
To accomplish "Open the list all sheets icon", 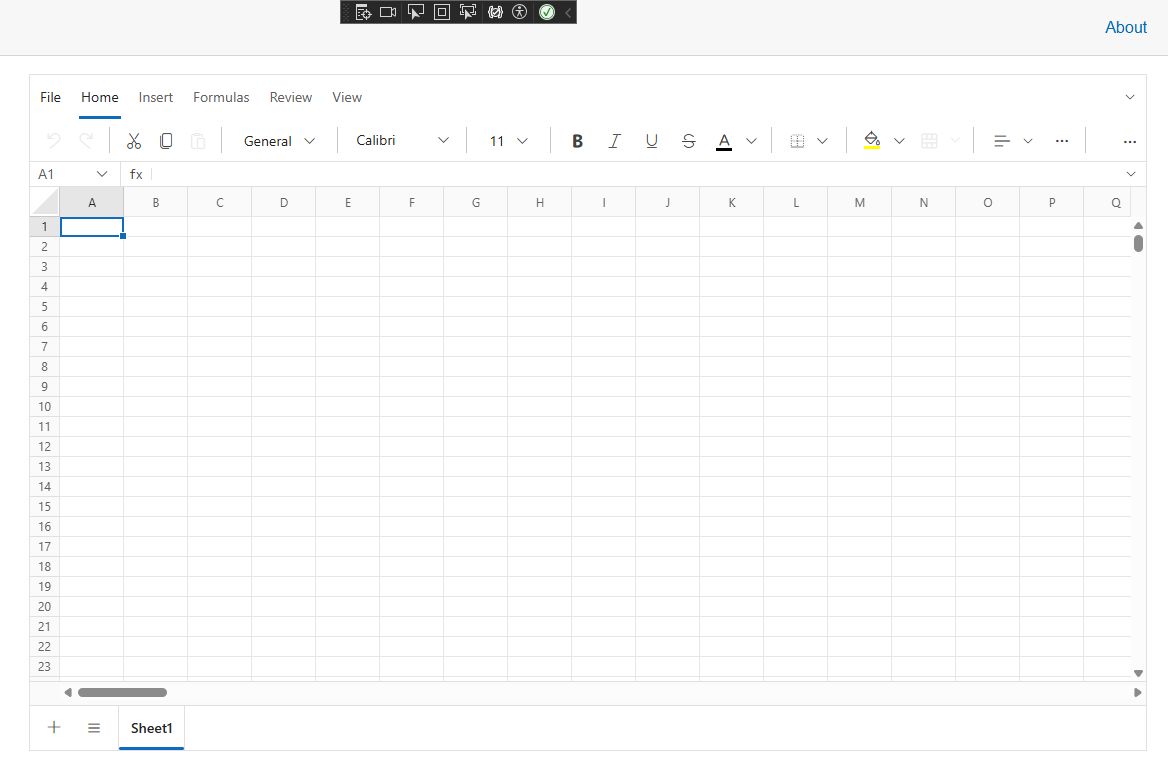I will [x=94, y=728].
